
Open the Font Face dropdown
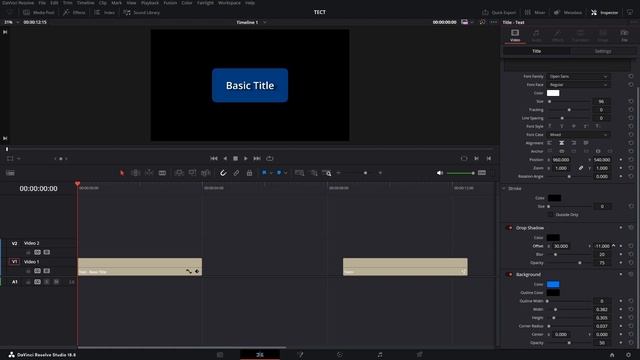click(x=578, y=85)
